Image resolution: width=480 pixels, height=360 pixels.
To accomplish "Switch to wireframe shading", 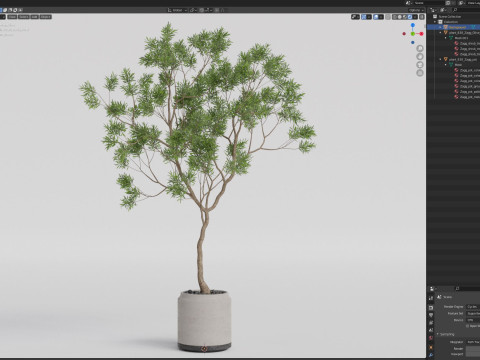I will [x=395, y=17].
